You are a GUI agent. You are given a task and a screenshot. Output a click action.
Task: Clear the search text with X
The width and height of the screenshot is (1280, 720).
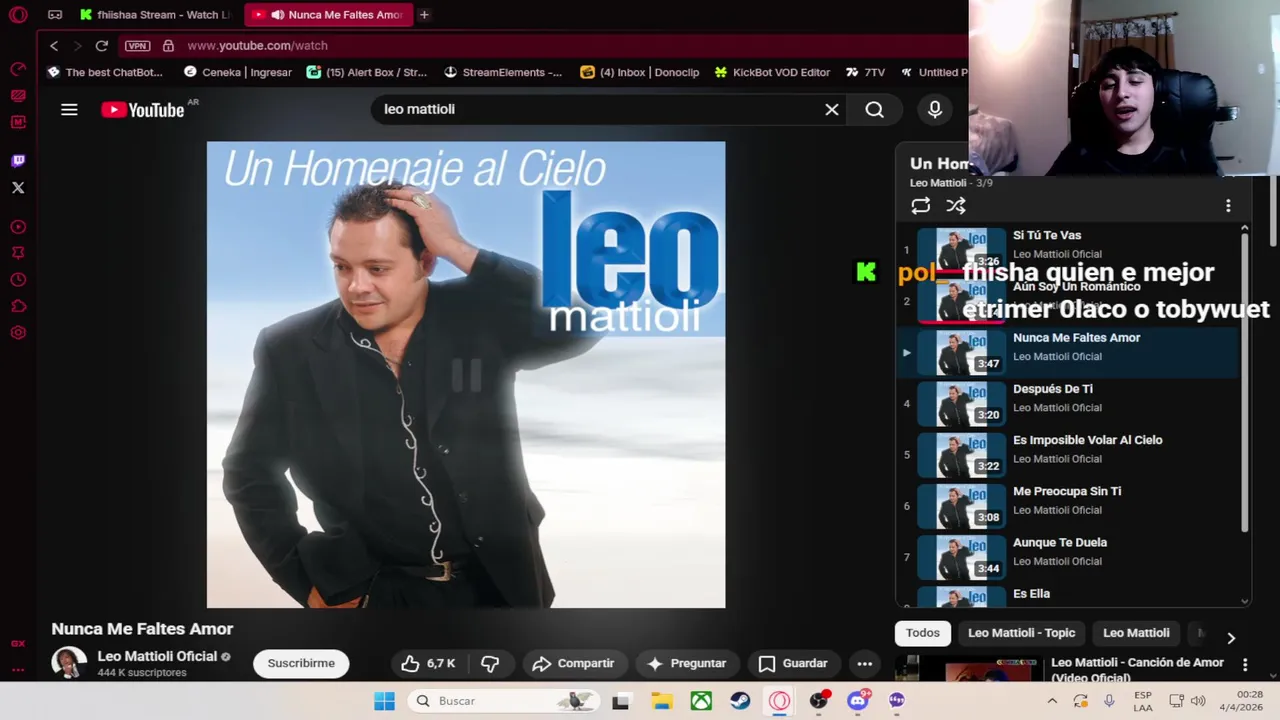tap(832, 110)
